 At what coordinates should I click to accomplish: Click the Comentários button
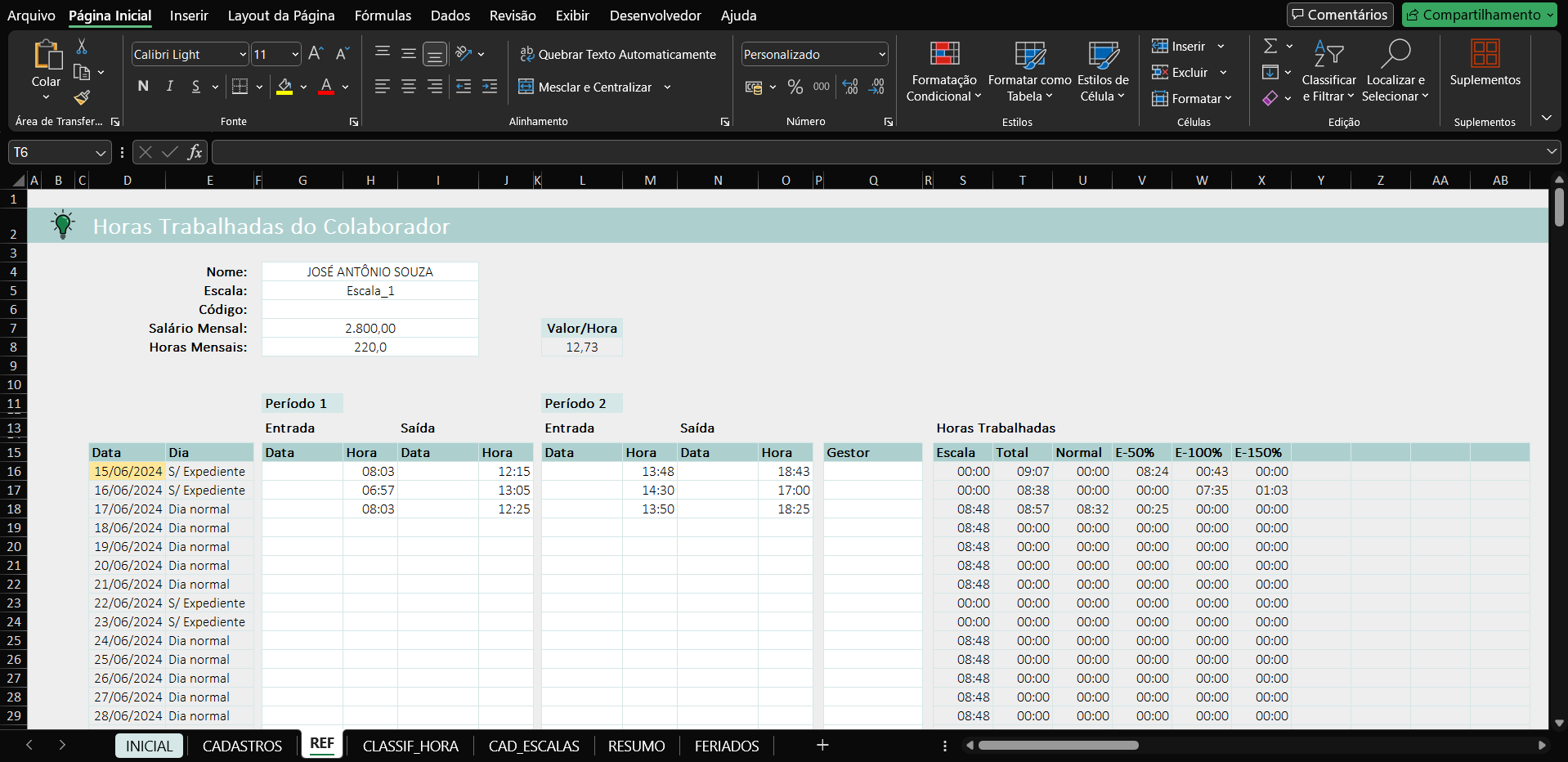(1339, 14)
